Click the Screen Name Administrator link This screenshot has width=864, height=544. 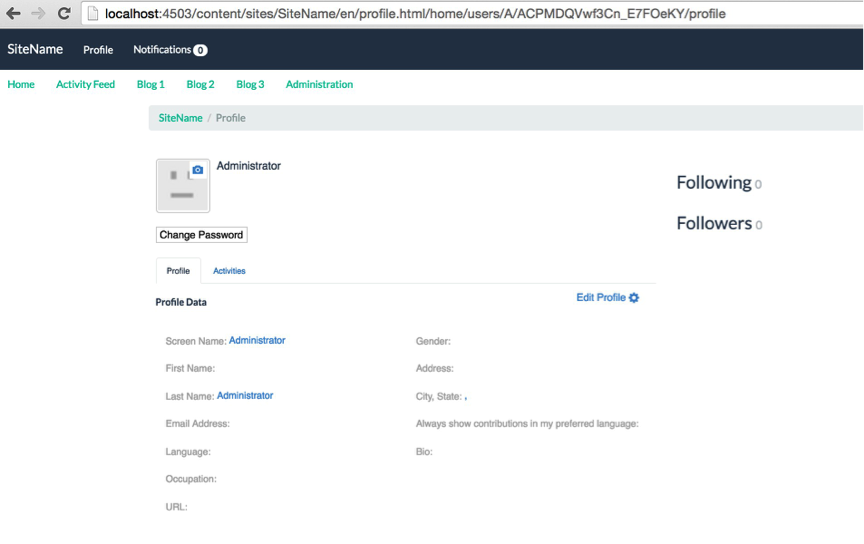point(257,341)
